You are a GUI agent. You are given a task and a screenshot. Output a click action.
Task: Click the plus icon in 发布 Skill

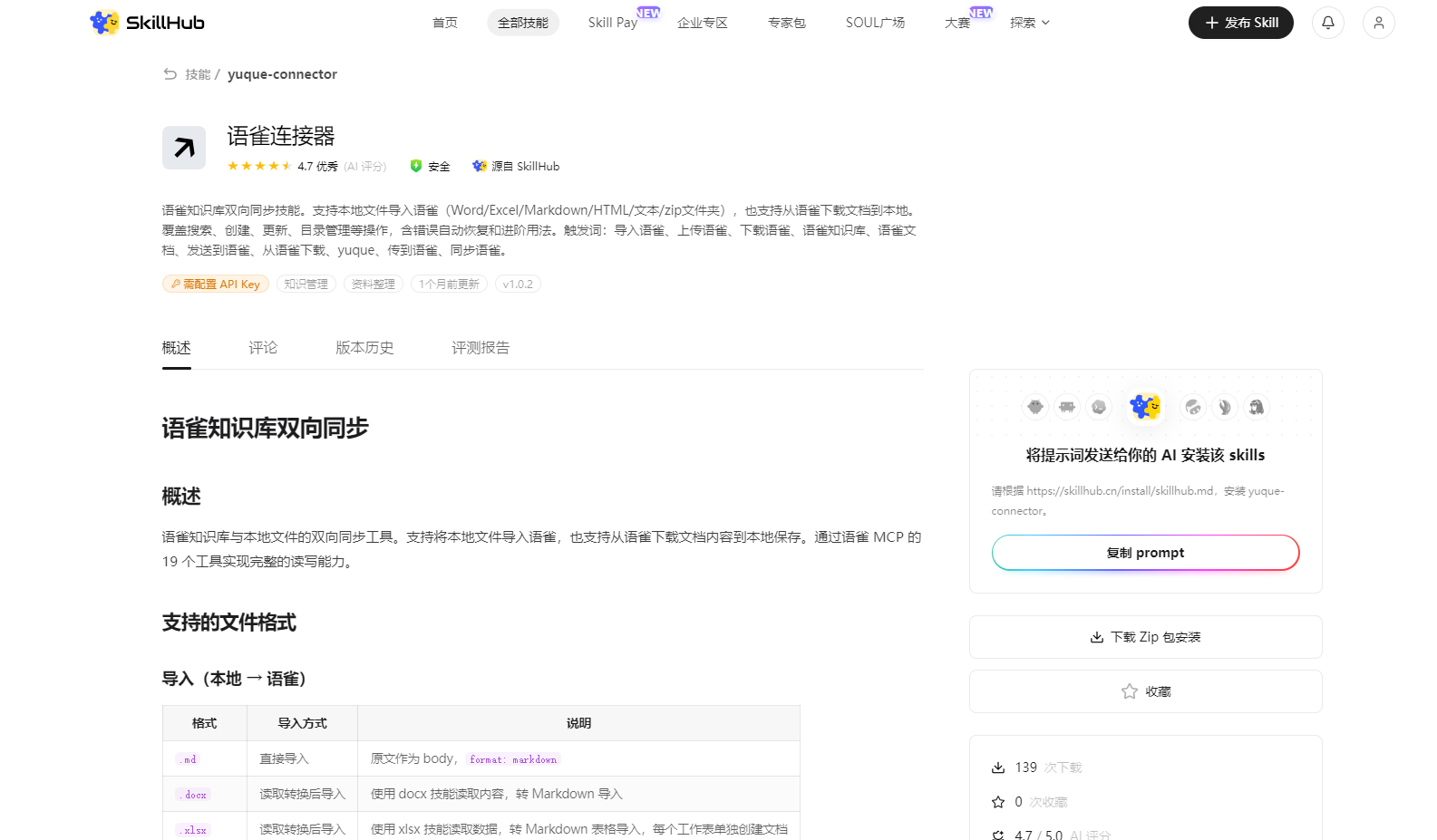coord(1211,23)
